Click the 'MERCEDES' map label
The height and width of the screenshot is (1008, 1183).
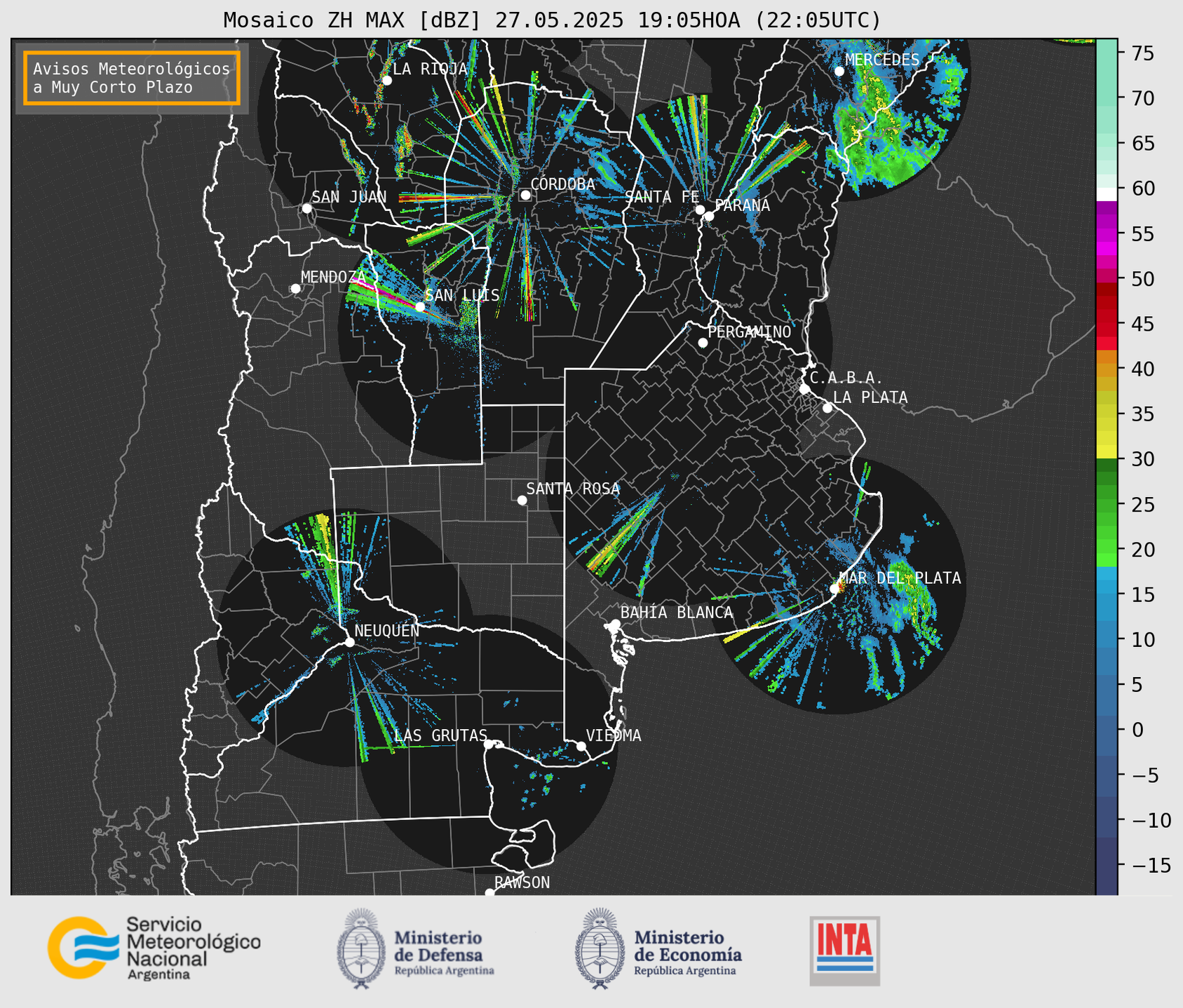pyautogui.click(x=882, y=60)
